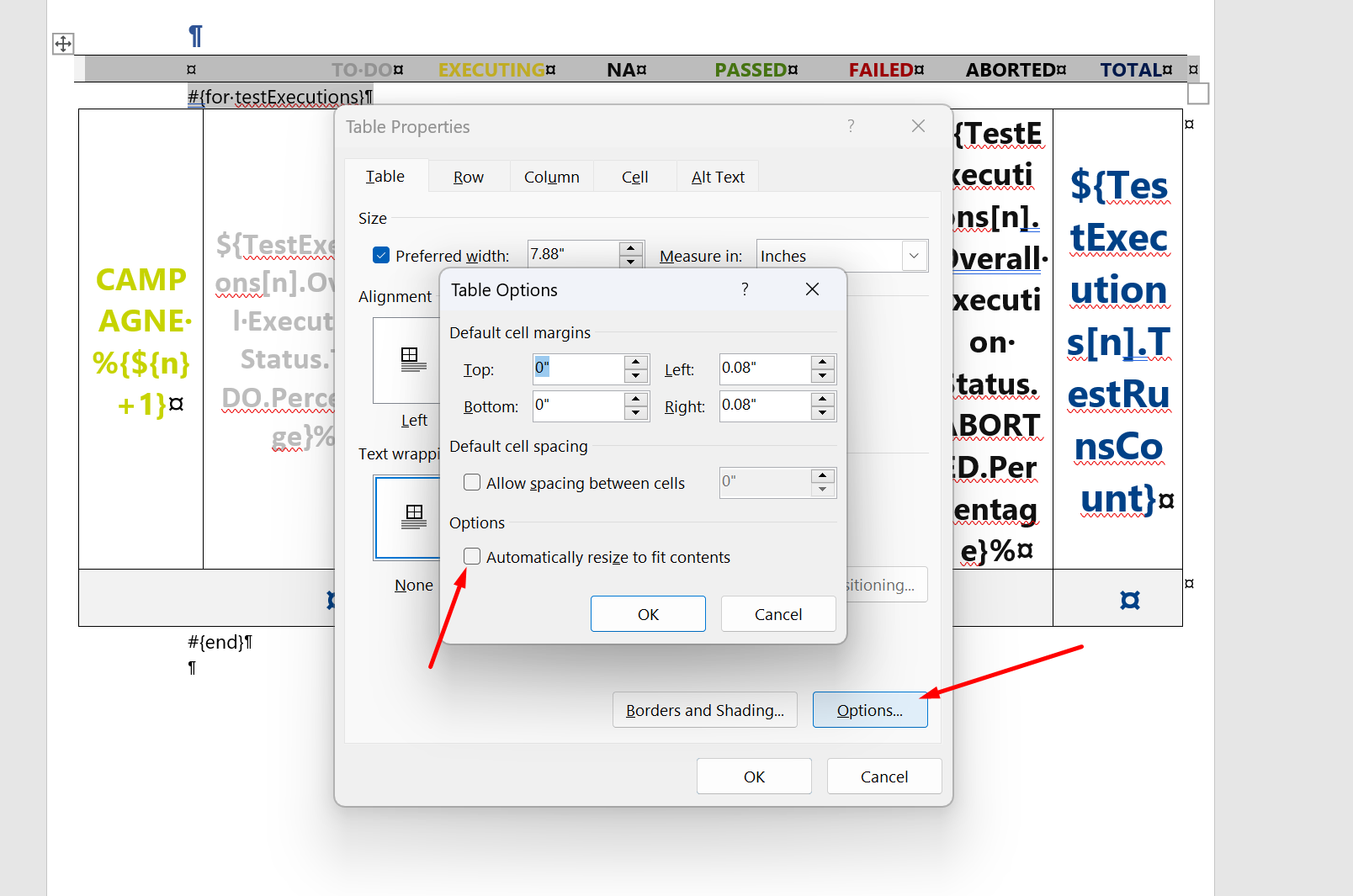Check Allow spacing between cells
Viewport: 1353px width, 896px height.
pos(472,483)
